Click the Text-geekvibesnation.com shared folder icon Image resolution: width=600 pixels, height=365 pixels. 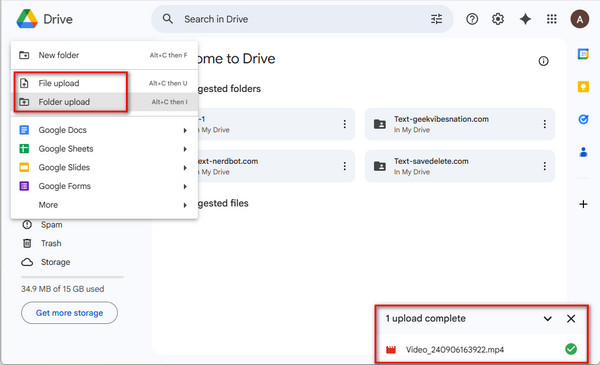tap(380, 124)
